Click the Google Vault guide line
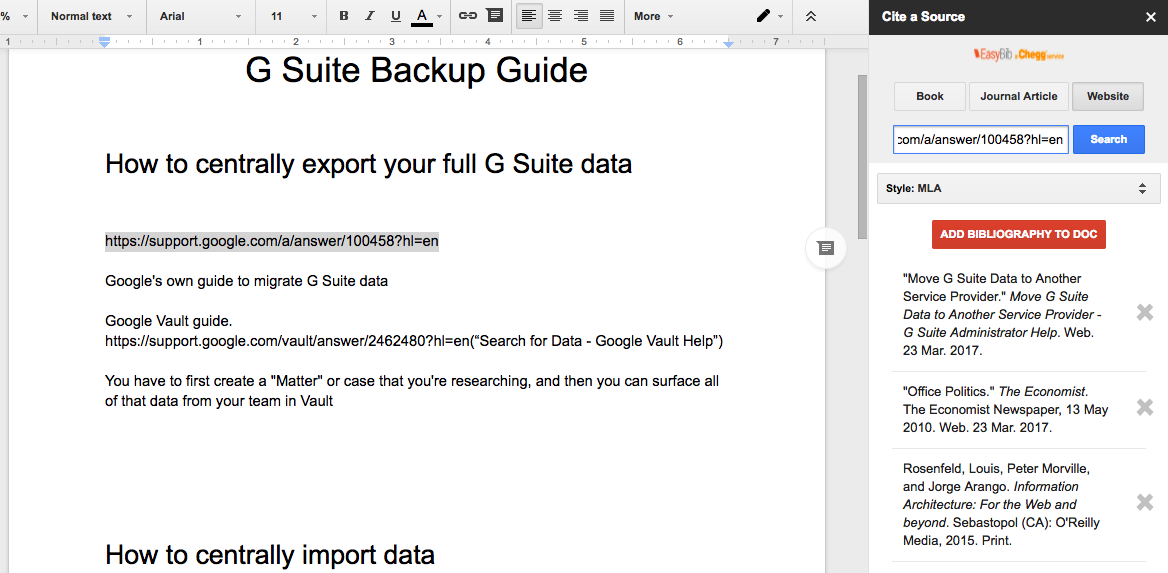Screen dimensions: 1168x573 [x=168, y=321]
